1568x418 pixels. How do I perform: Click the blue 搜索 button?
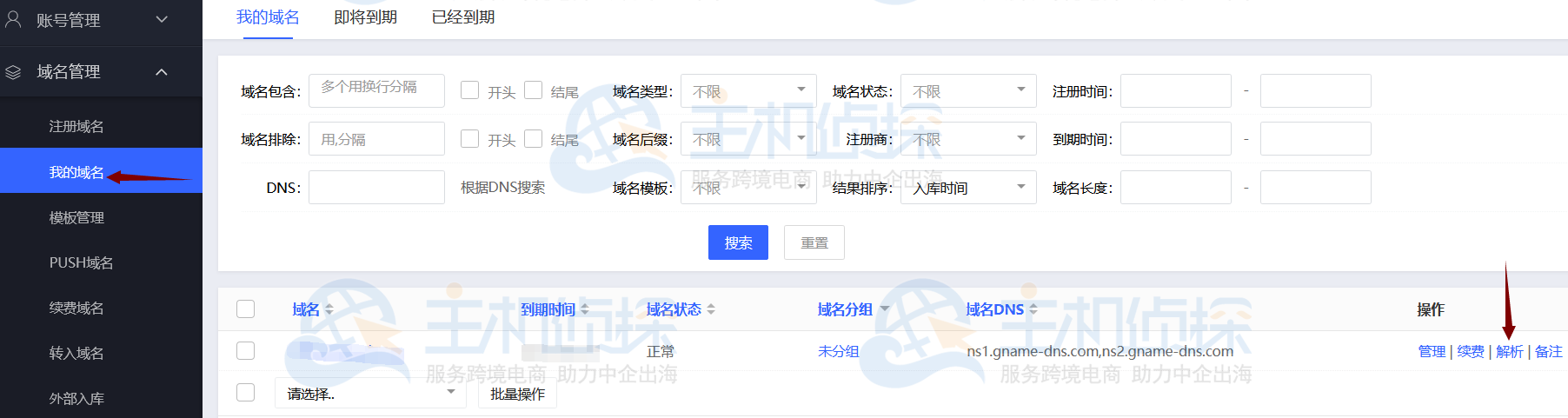click(x=738, y=242)
